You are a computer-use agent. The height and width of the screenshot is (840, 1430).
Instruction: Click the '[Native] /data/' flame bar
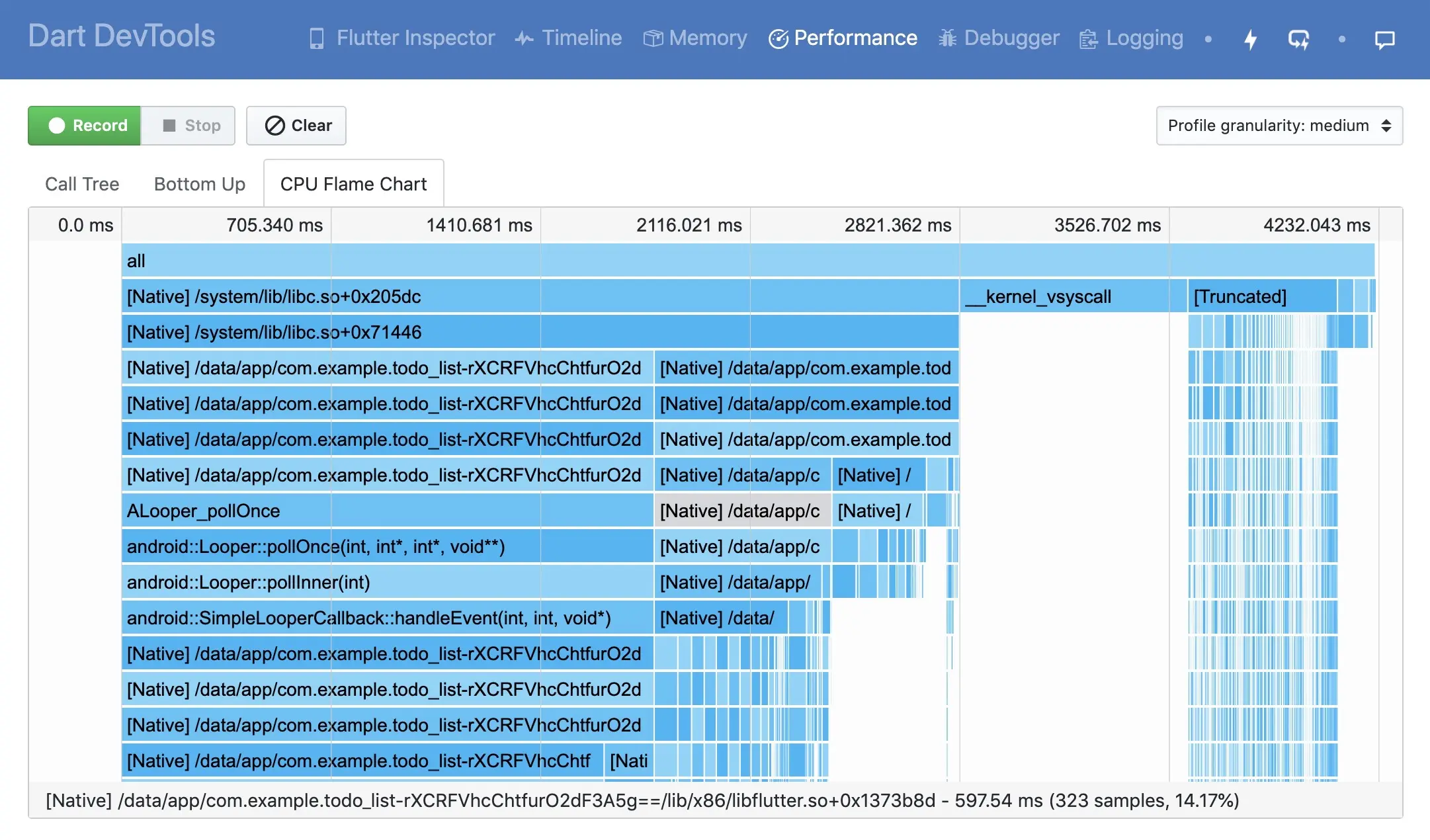(x=721, y=618)
